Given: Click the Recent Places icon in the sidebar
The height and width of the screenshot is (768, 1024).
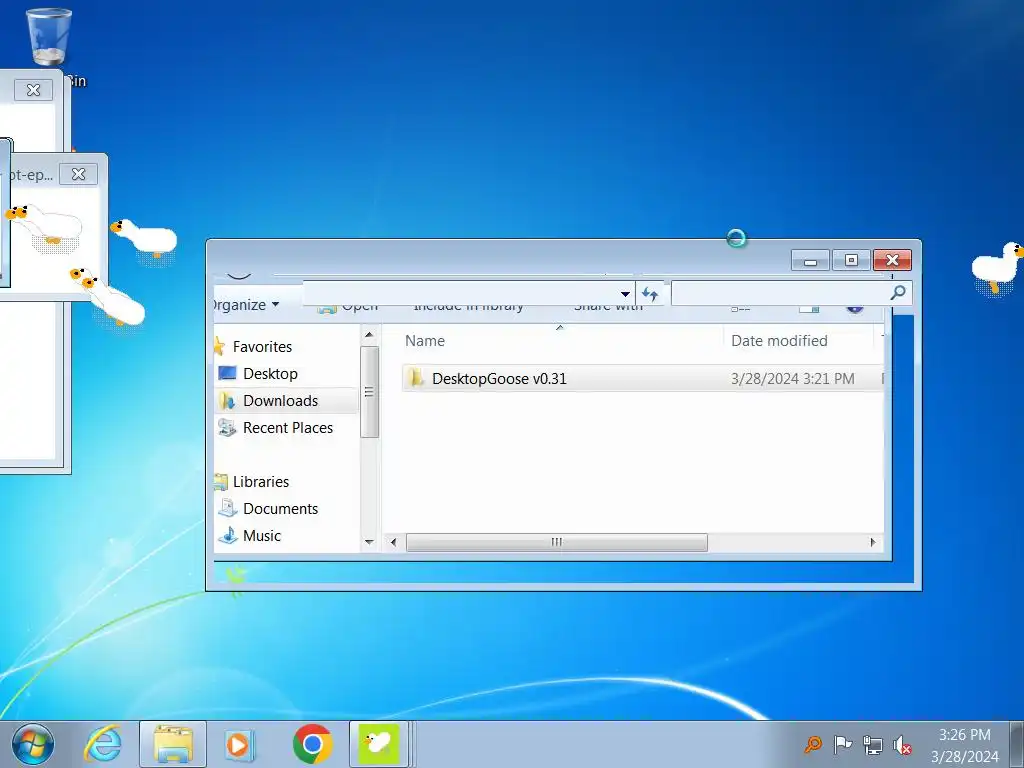Looking at the screenshot, I should [x=227, y=428].
